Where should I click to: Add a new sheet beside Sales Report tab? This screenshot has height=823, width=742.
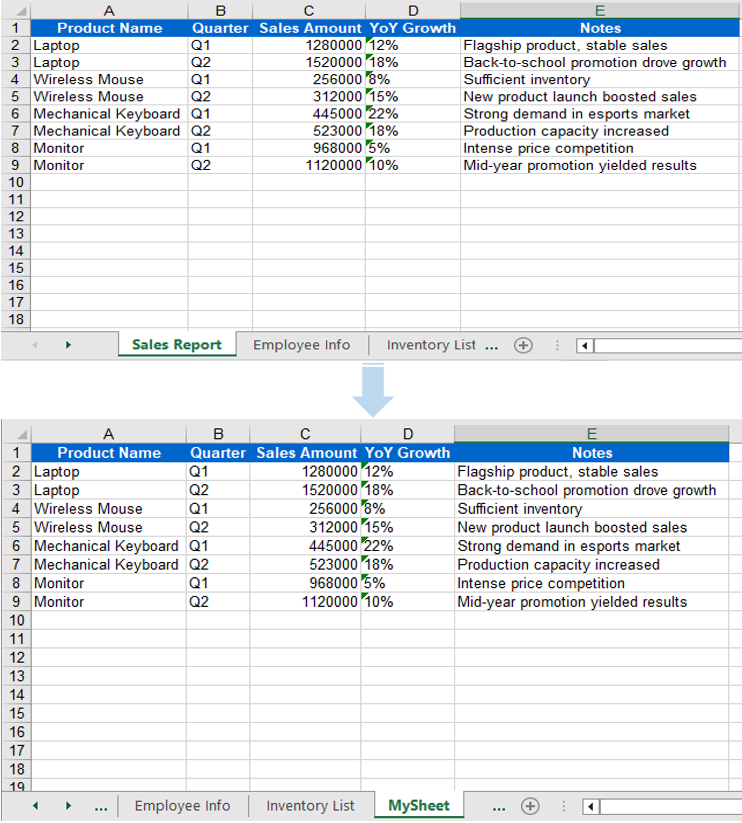tap(523, 345)
